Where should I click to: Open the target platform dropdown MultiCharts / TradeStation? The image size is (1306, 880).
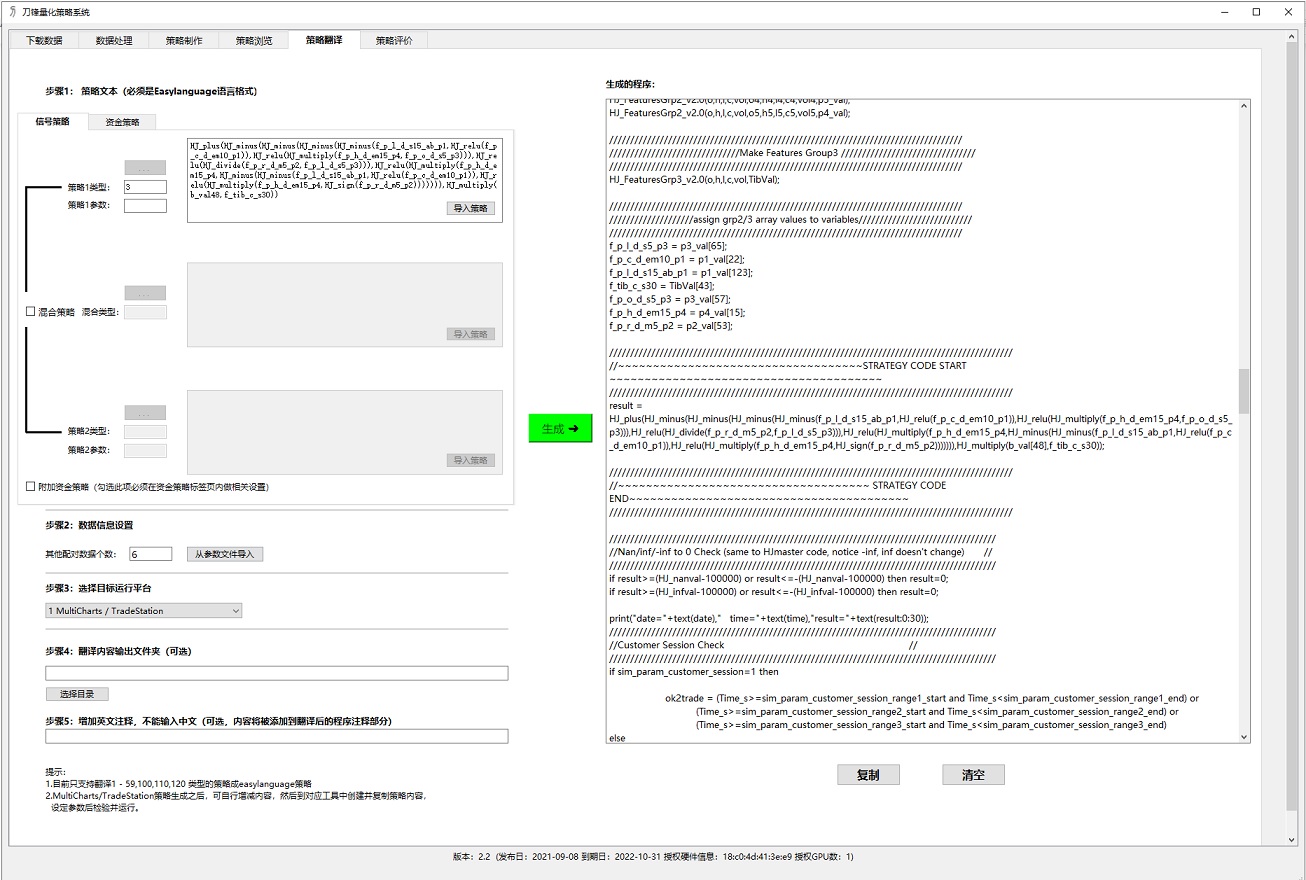tap(143, 610)
